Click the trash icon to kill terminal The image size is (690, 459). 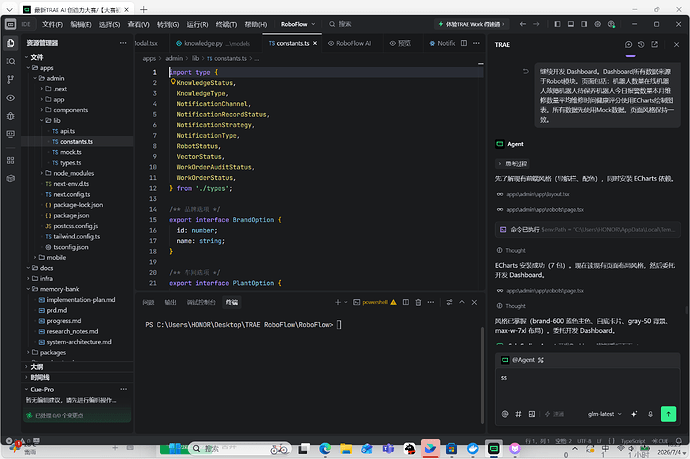point(418,302)
